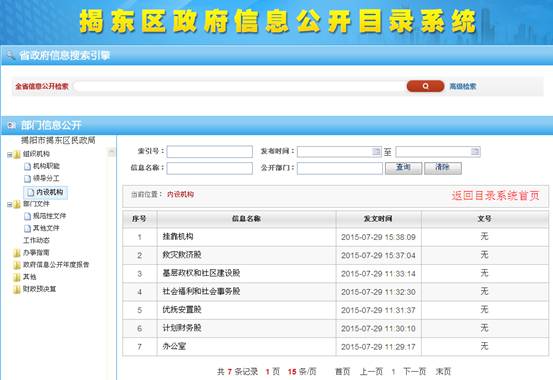Click the 政府信息公开年度报告 folder icon
This screenshot has width=553, height=380.
point(17,265)
